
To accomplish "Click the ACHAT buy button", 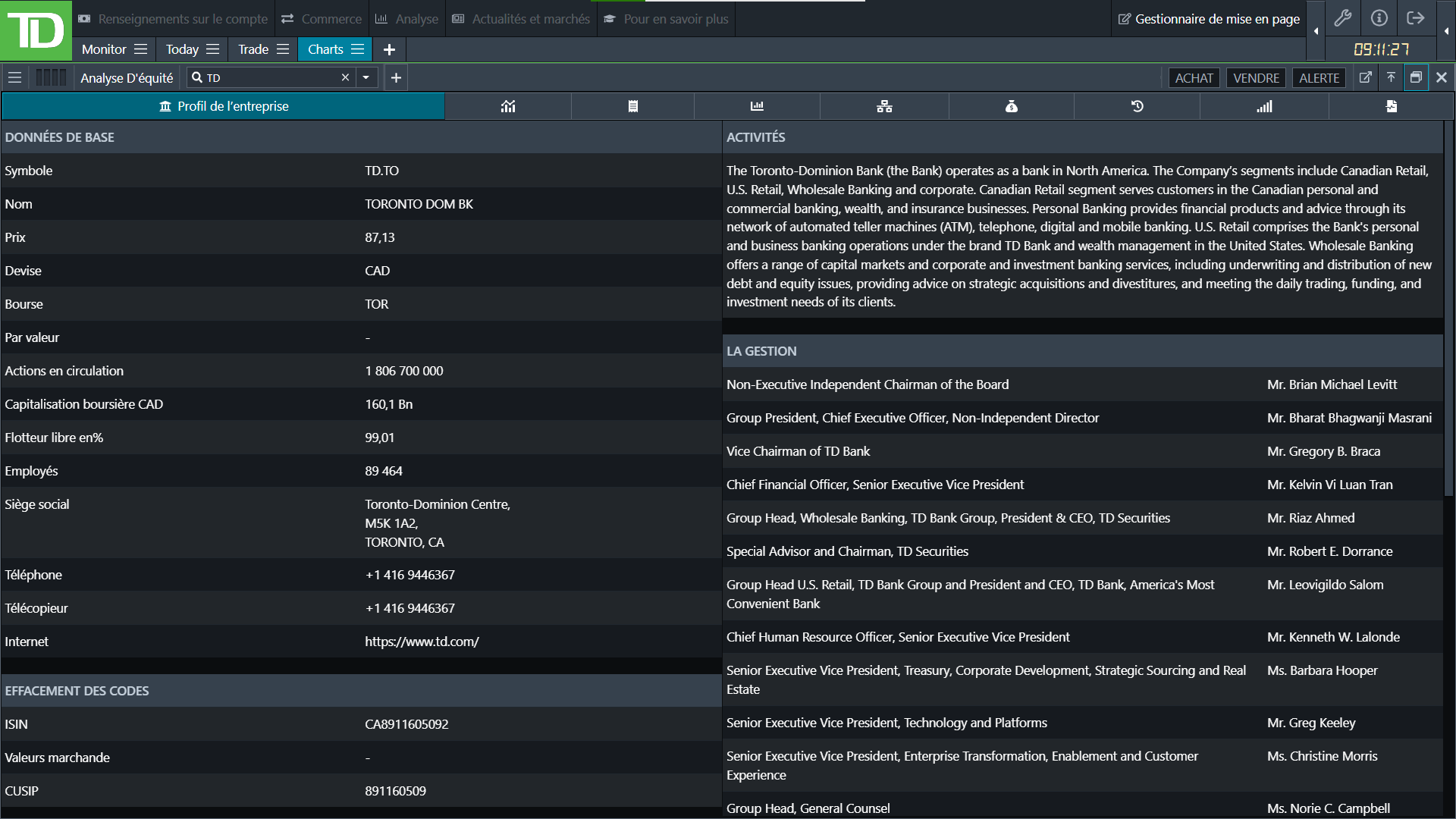I will pyautogui.click(x=1194, y=78).
